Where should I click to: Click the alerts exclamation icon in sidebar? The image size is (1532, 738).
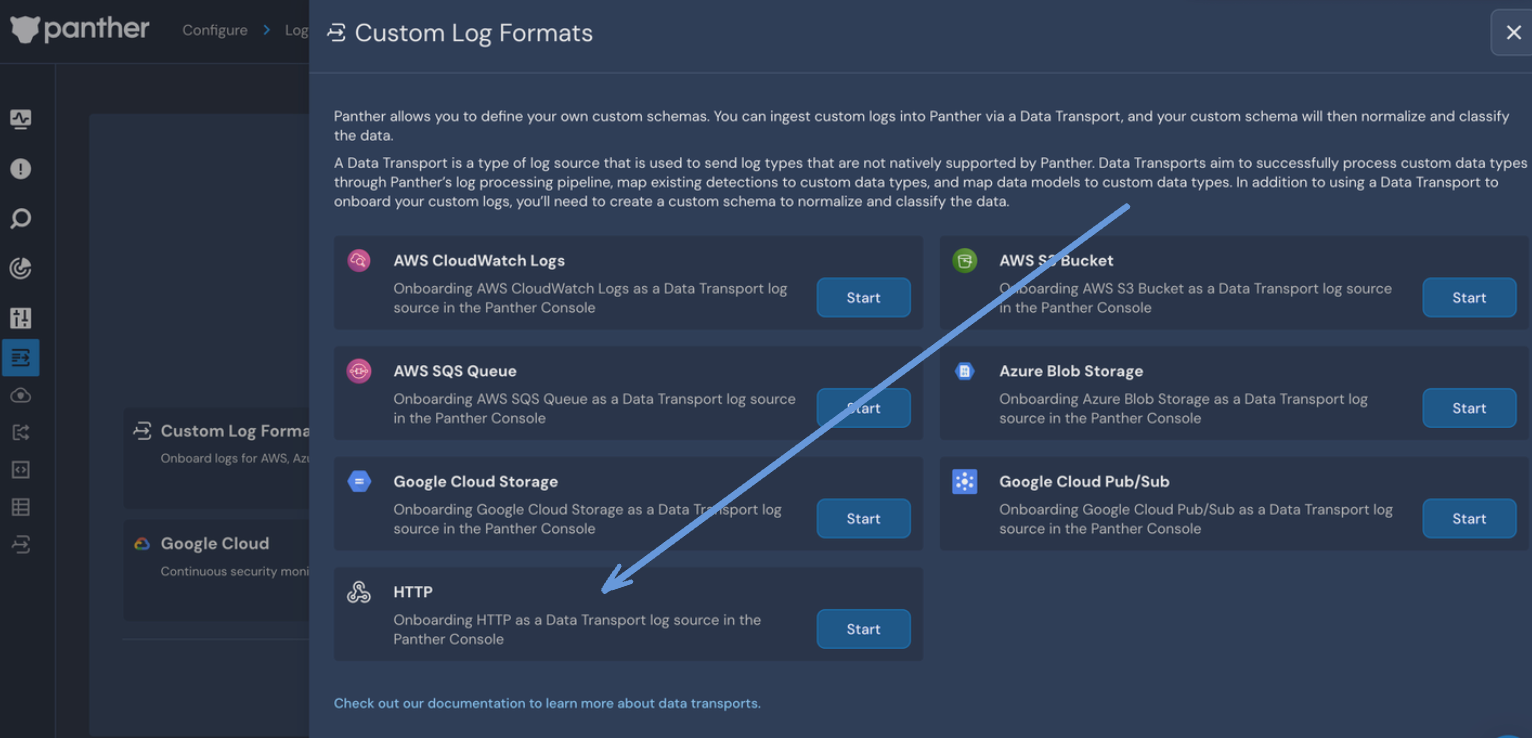pos(20,169)
